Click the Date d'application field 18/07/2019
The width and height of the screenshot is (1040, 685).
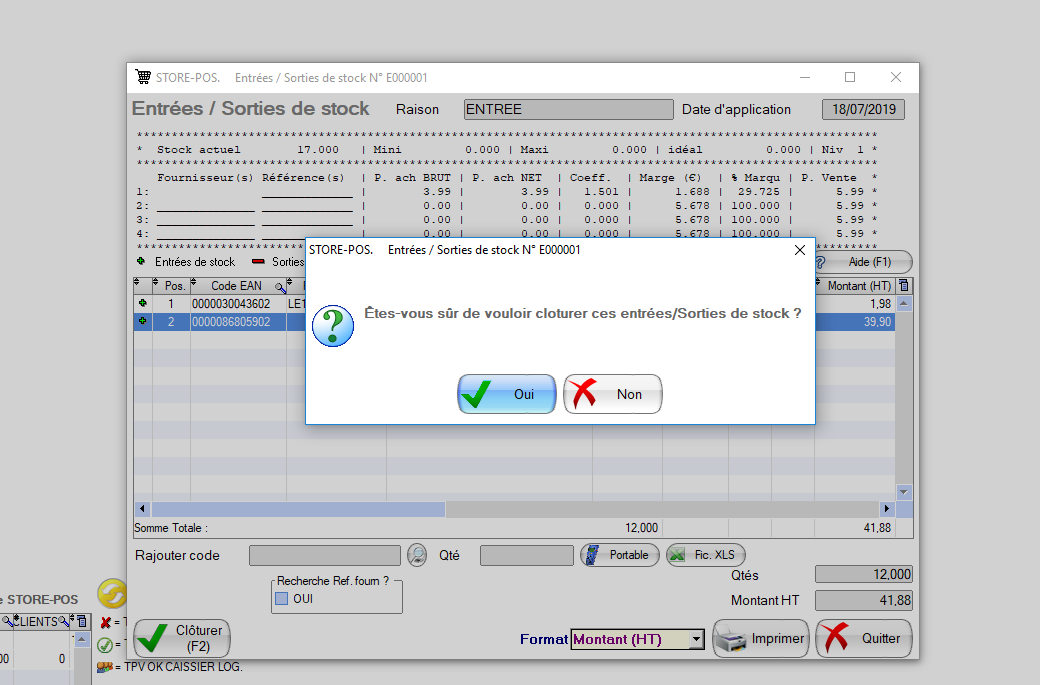(x=864, y=109)
